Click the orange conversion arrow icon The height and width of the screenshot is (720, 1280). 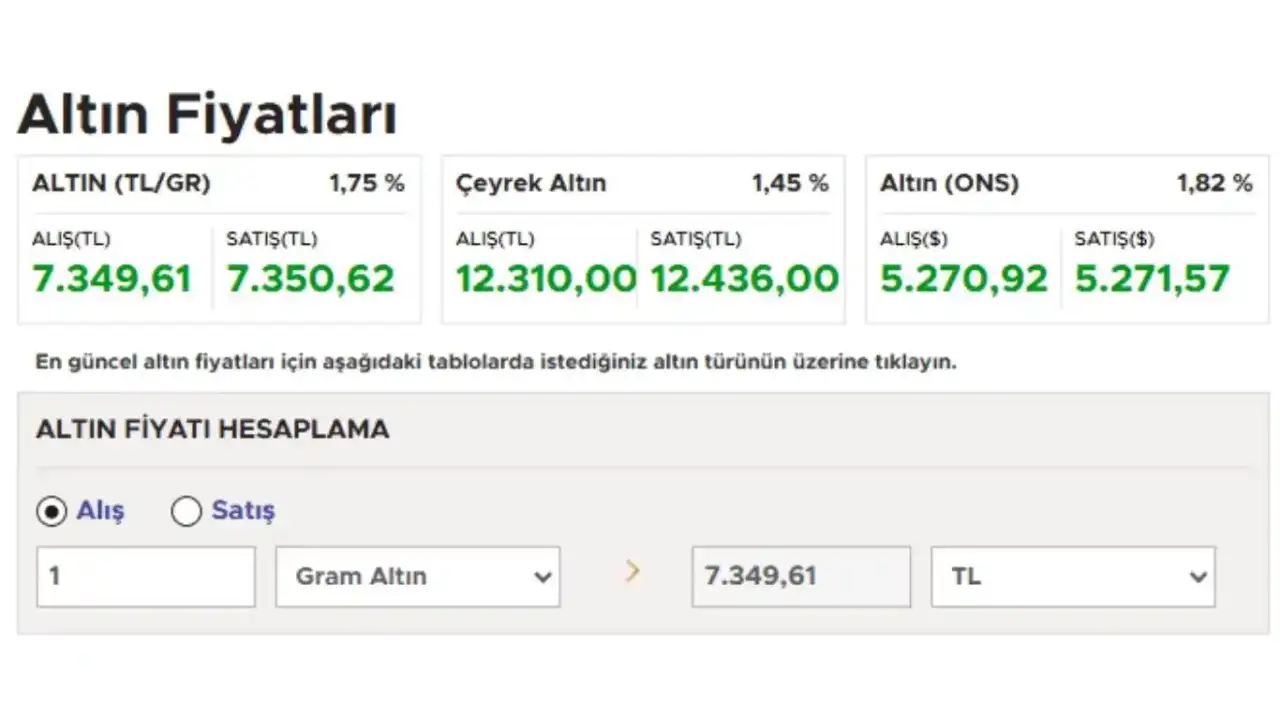[x=632, y=572]
